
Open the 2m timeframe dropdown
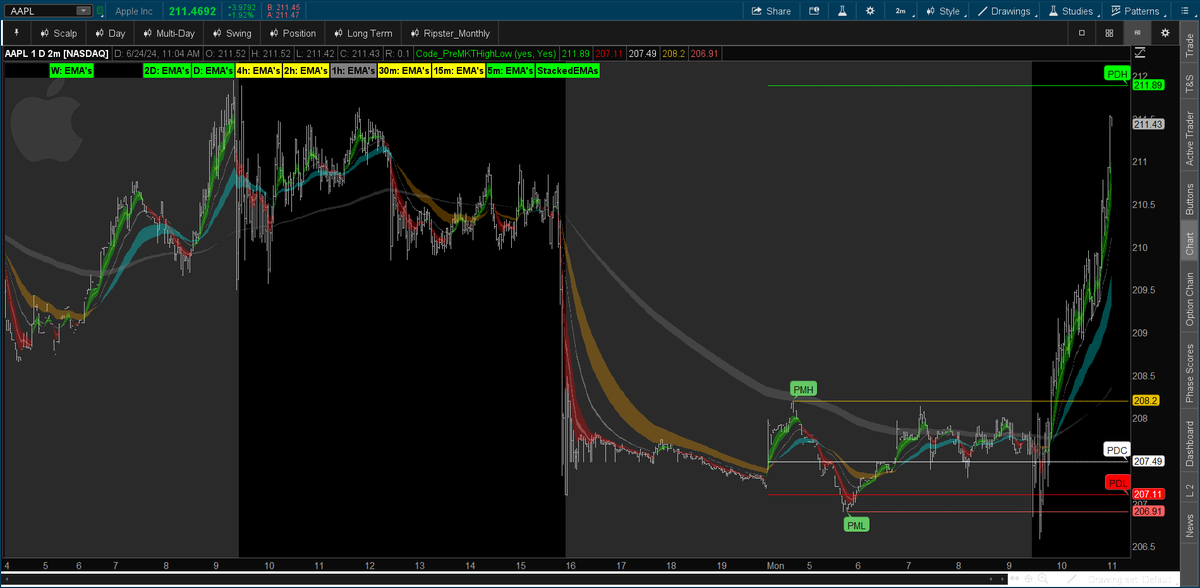902,11
